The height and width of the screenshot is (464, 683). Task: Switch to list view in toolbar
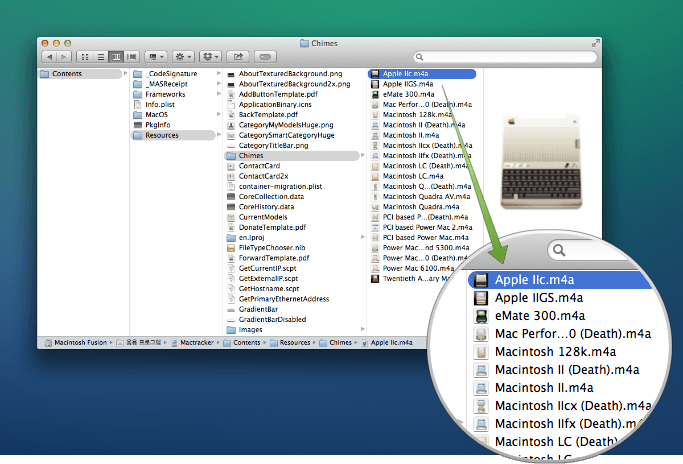pos(101,57)
